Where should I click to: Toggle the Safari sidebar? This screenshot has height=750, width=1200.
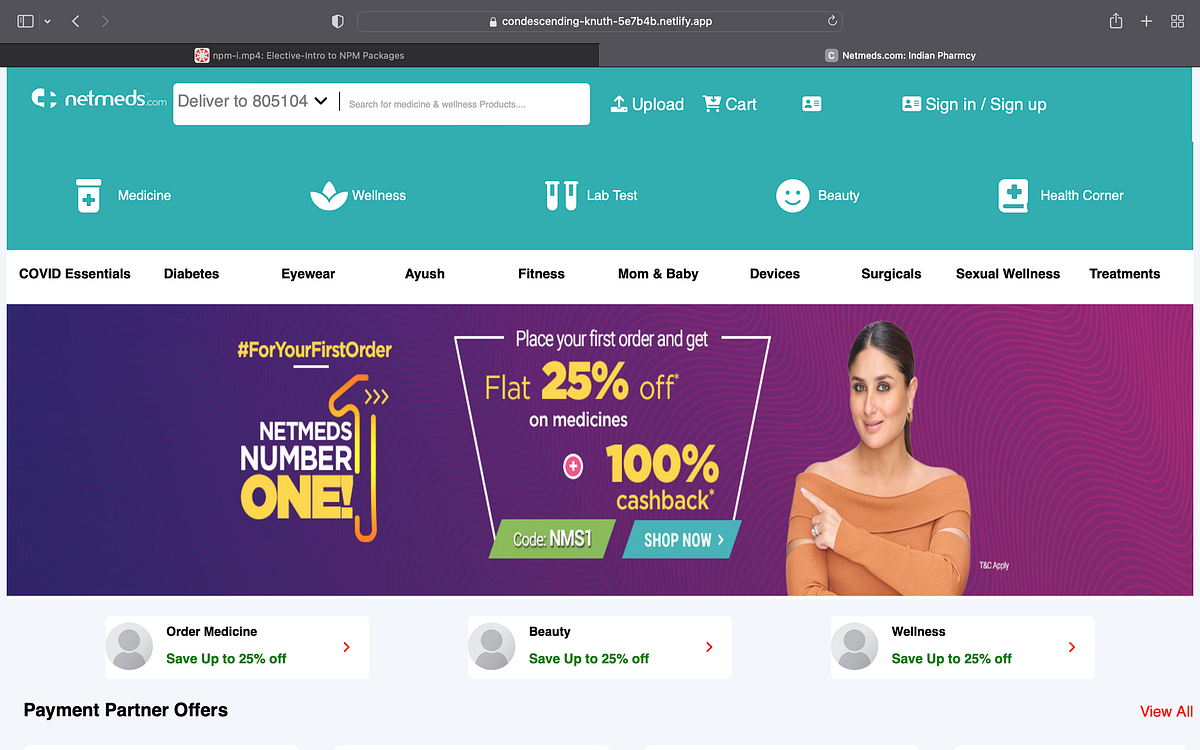[26, 21]
